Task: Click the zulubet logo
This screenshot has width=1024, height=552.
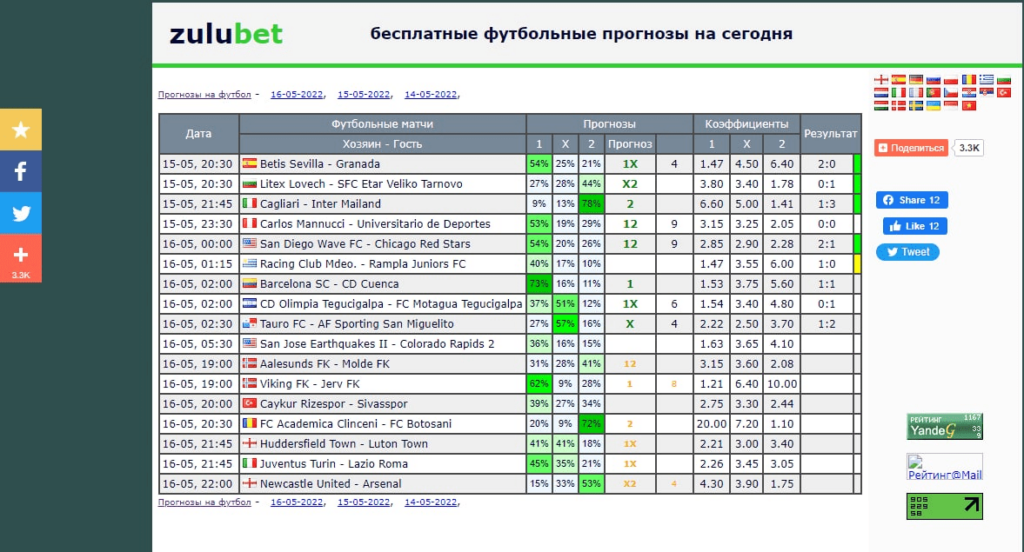Action: click(226, 34)
